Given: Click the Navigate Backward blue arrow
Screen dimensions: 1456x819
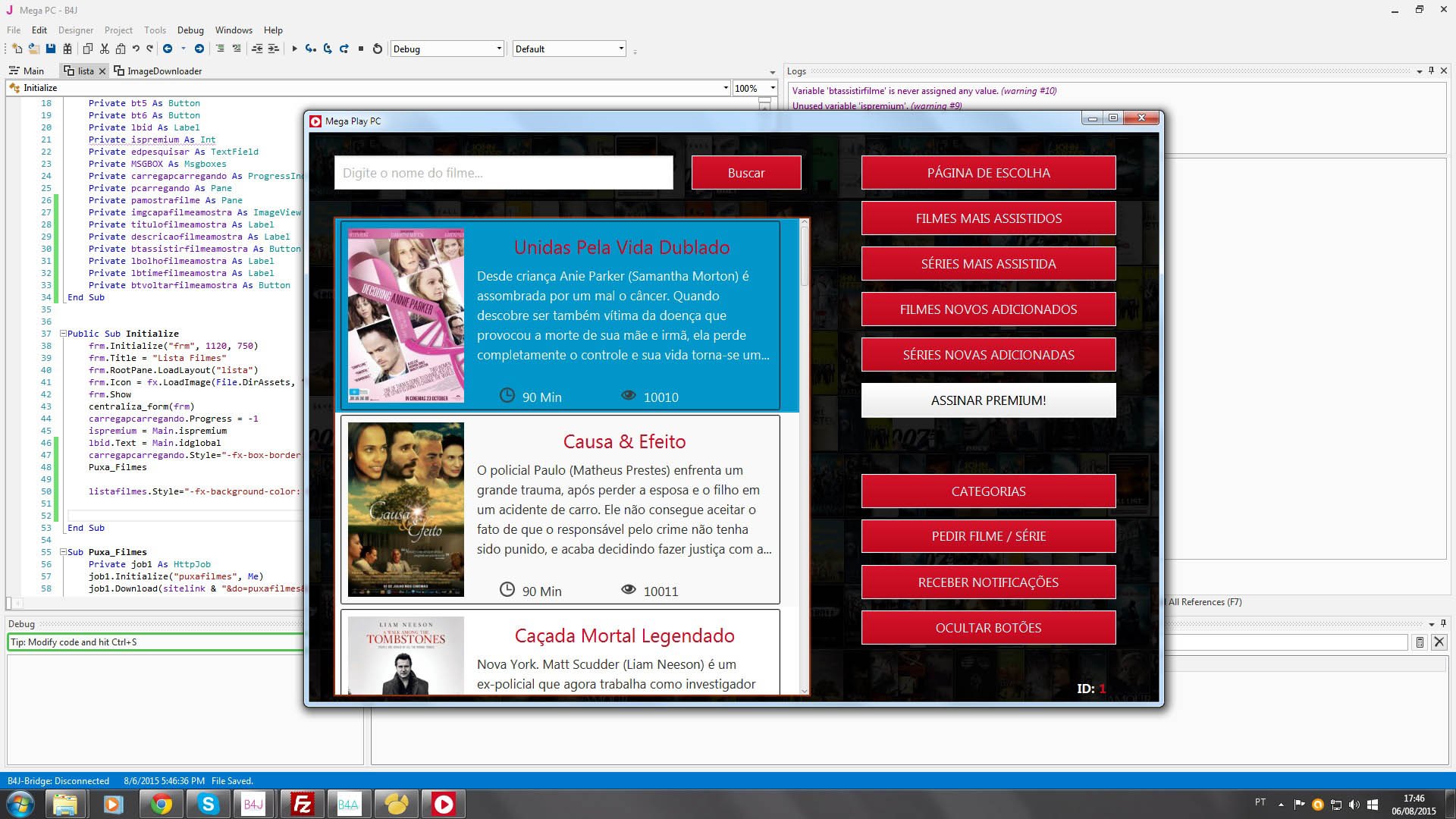Looking at the screenshot, I should [168, 49].
